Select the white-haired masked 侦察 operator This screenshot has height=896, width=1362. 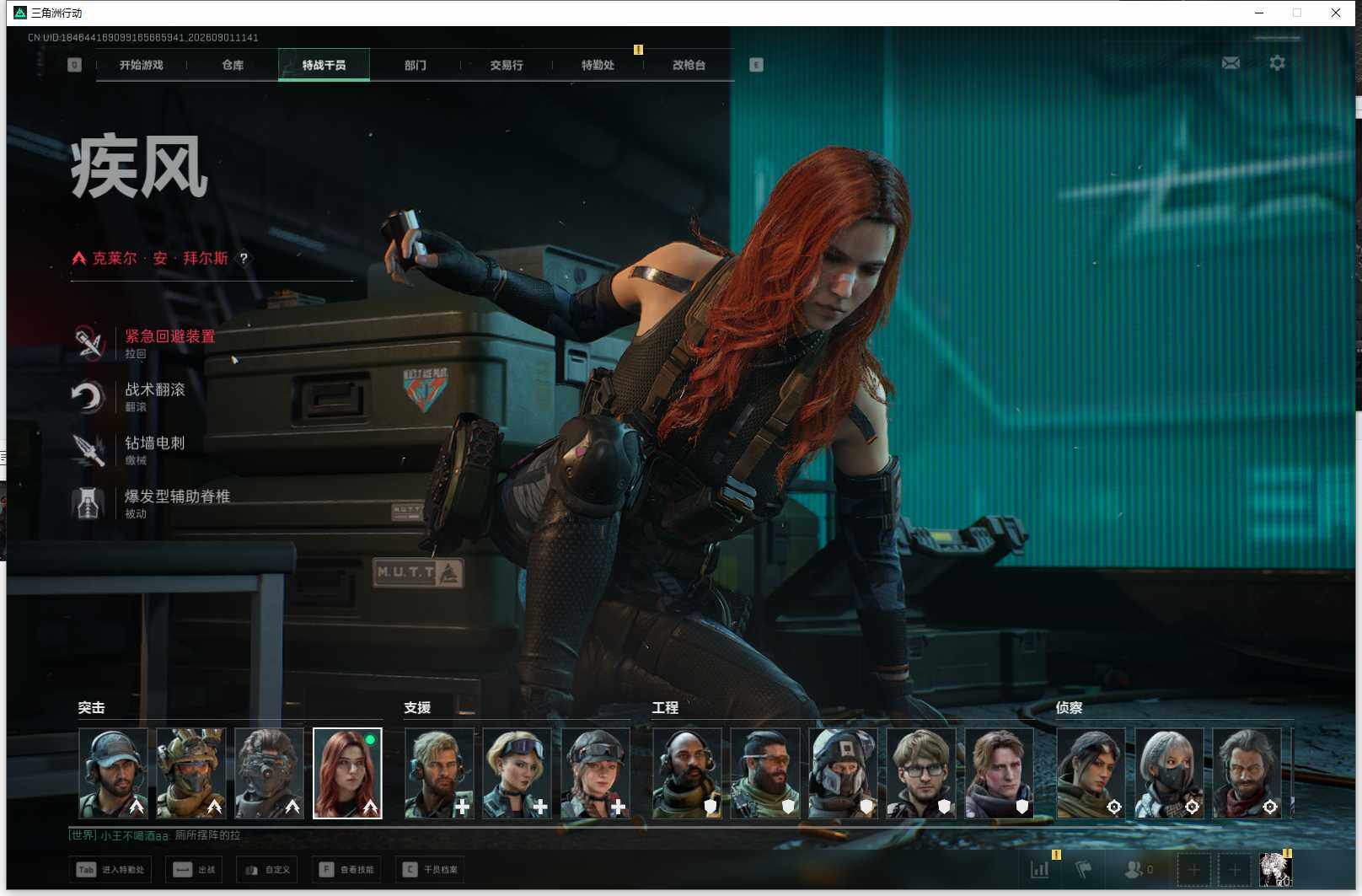tap(1169, 774)
